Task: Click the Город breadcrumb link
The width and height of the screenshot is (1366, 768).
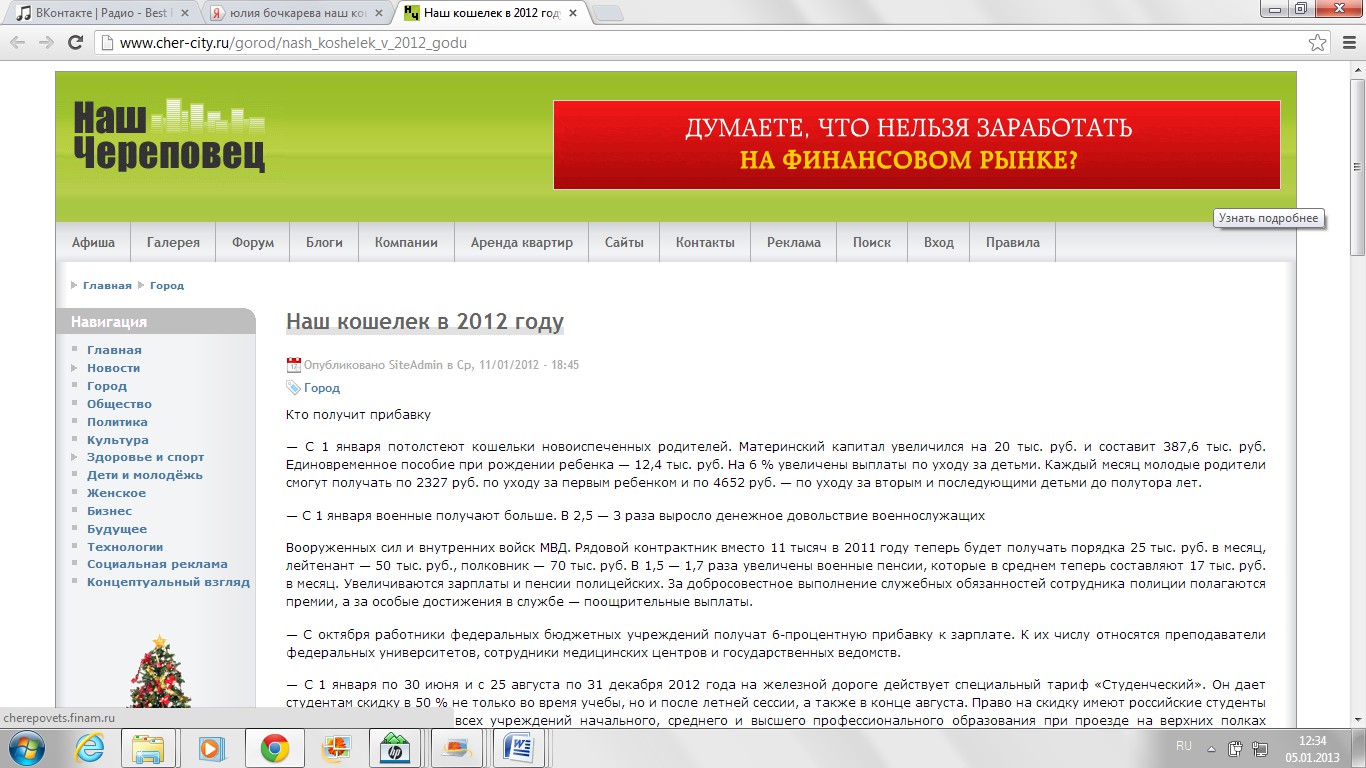Action: (167, 286)
